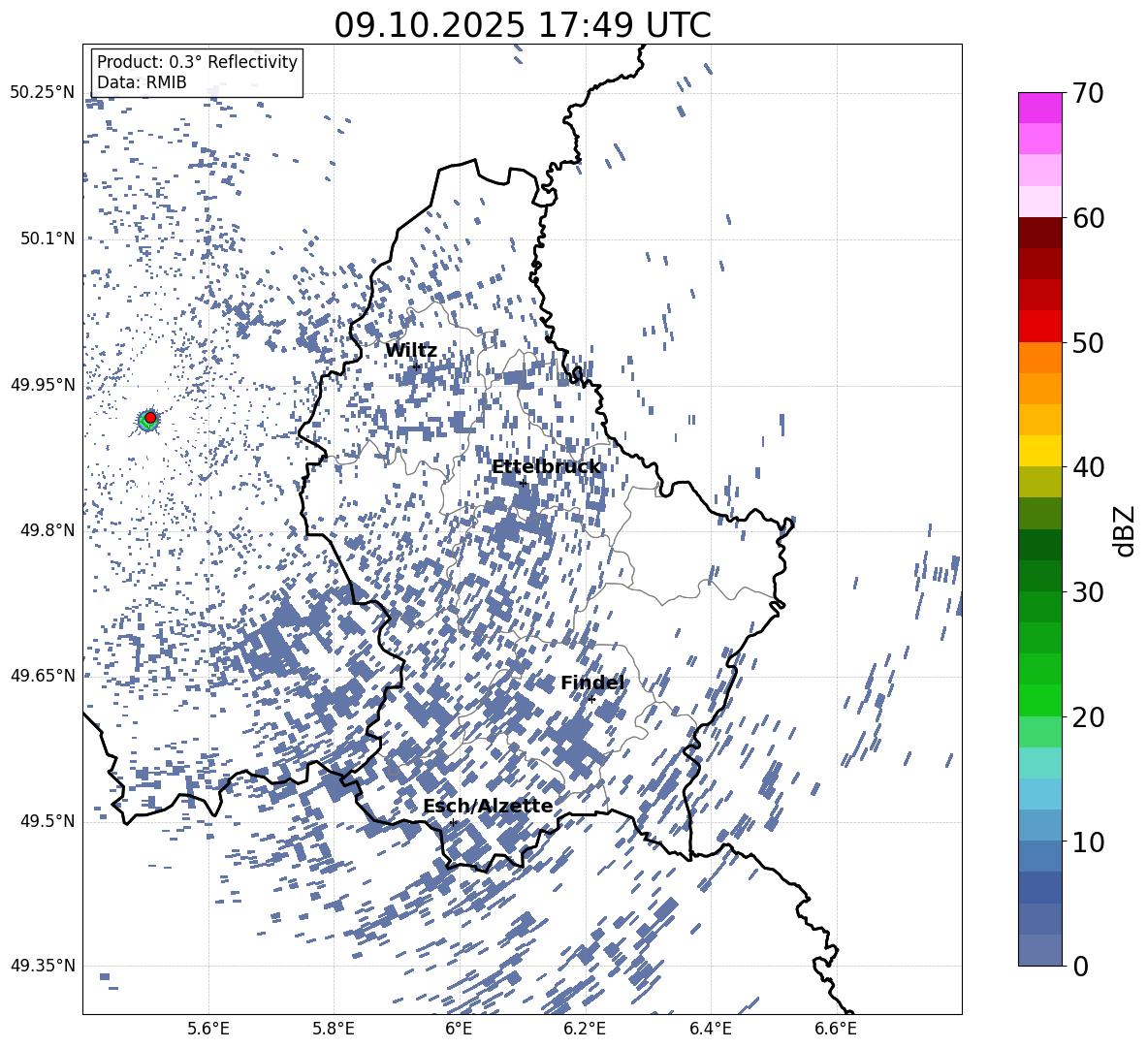Click the Esch/Alzette plus location marker
The image size is (1148, 1048).
coord(453,822)
